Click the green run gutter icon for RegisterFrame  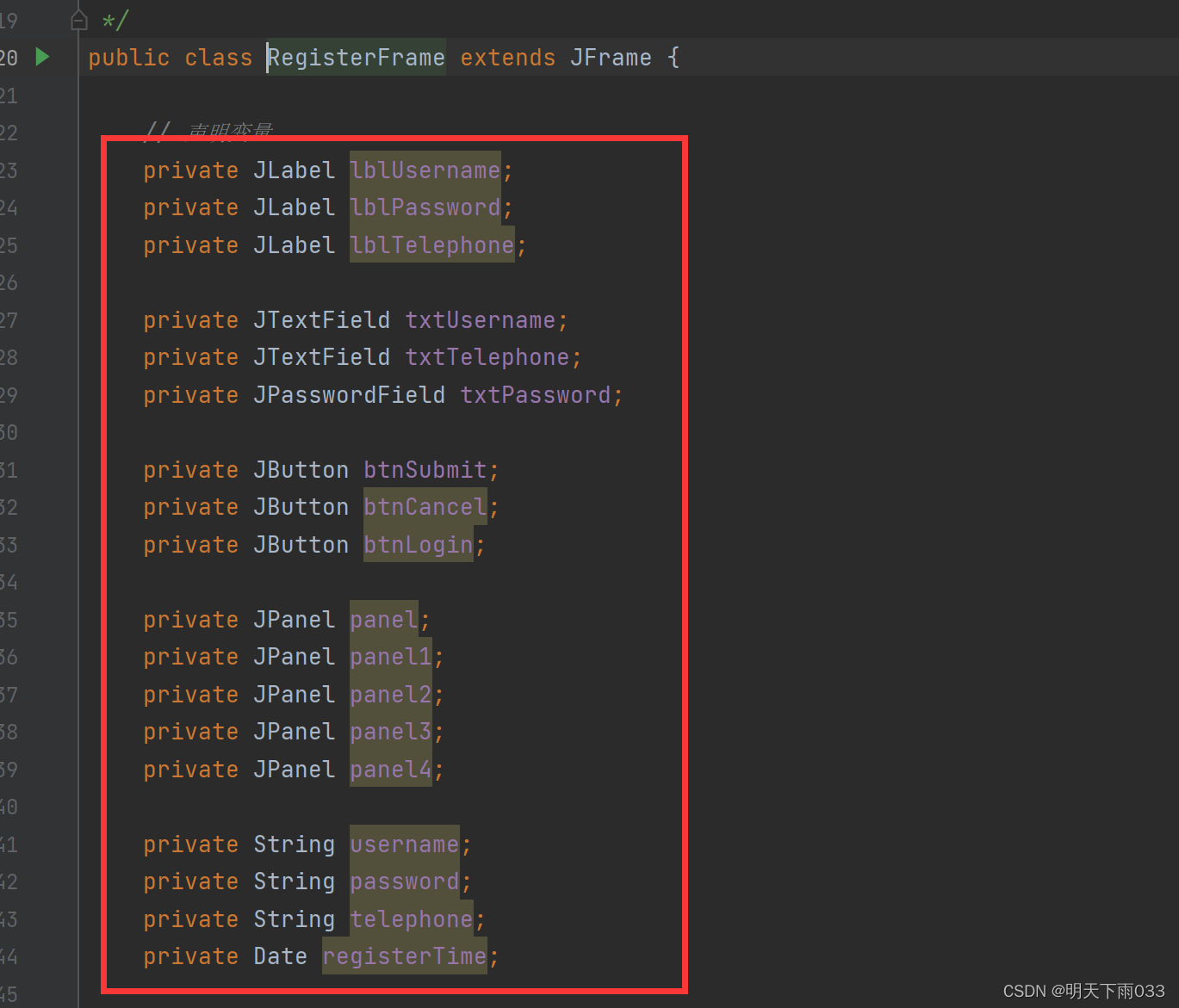(x=42, y=57)
